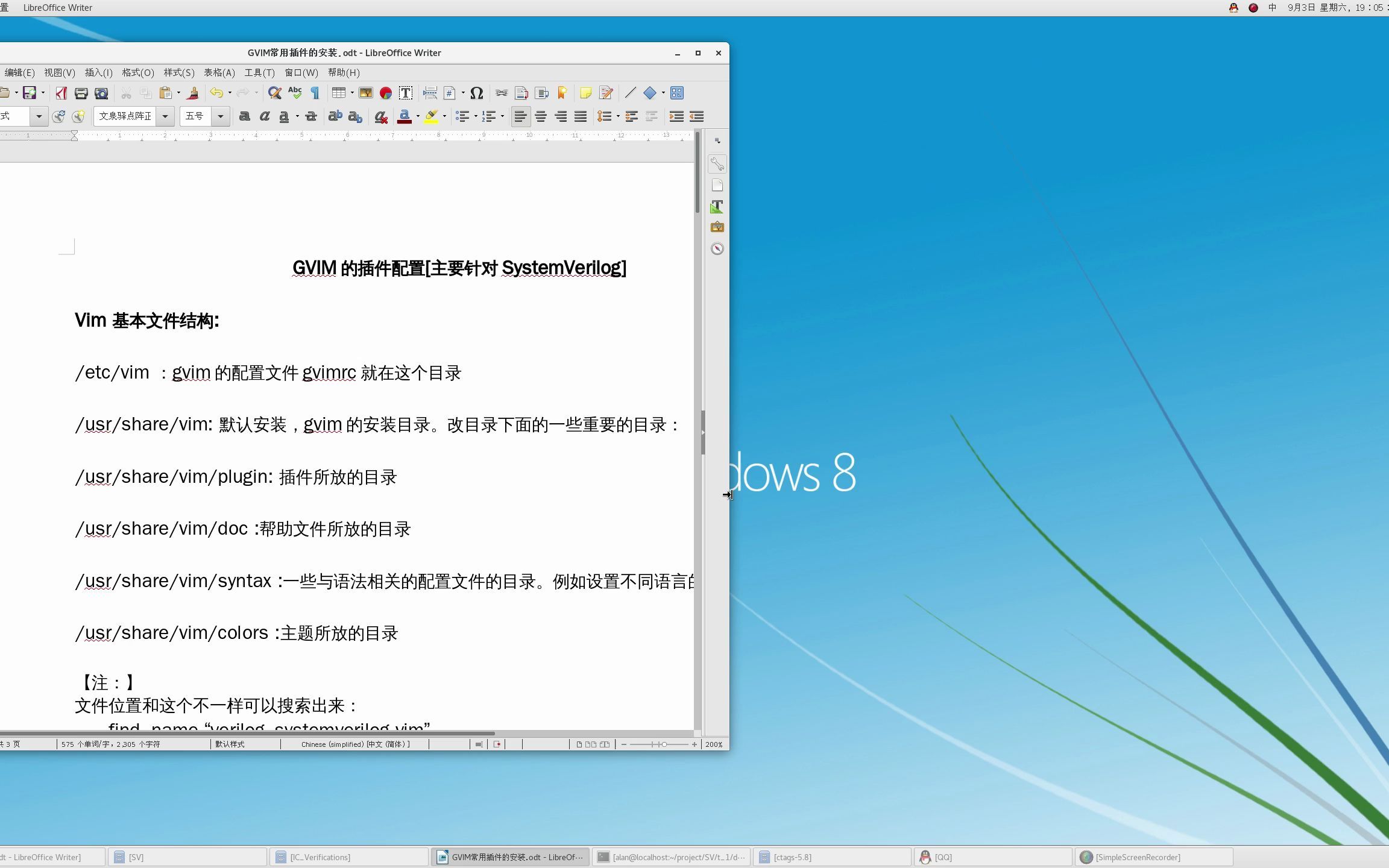Open the 工具(T) menu
The image size is (1389, 868).
[260, 72]
